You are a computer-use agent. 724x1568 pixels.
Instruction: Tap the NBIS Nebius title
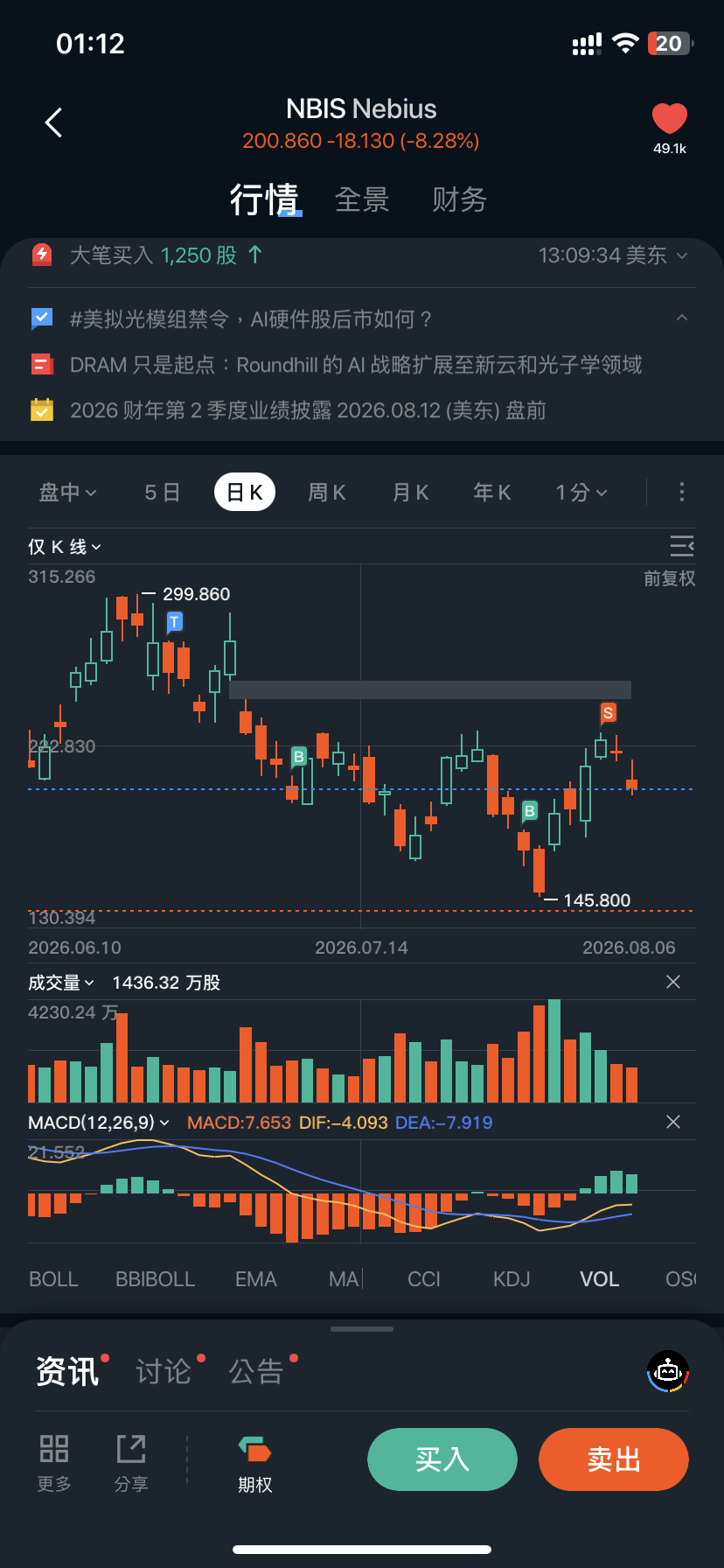pyautogui.click(x=361, y=108)
